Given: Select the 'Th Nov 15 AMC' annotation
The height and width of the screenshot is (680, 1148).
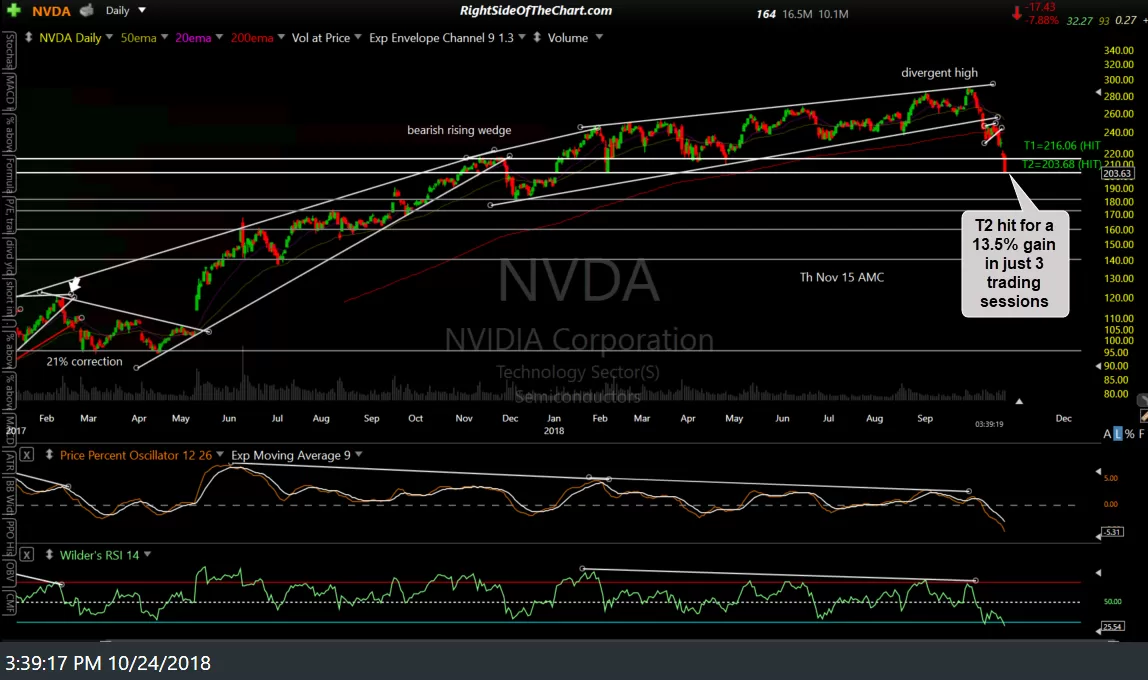Looking at the screenshot, I should coord(842,277).
